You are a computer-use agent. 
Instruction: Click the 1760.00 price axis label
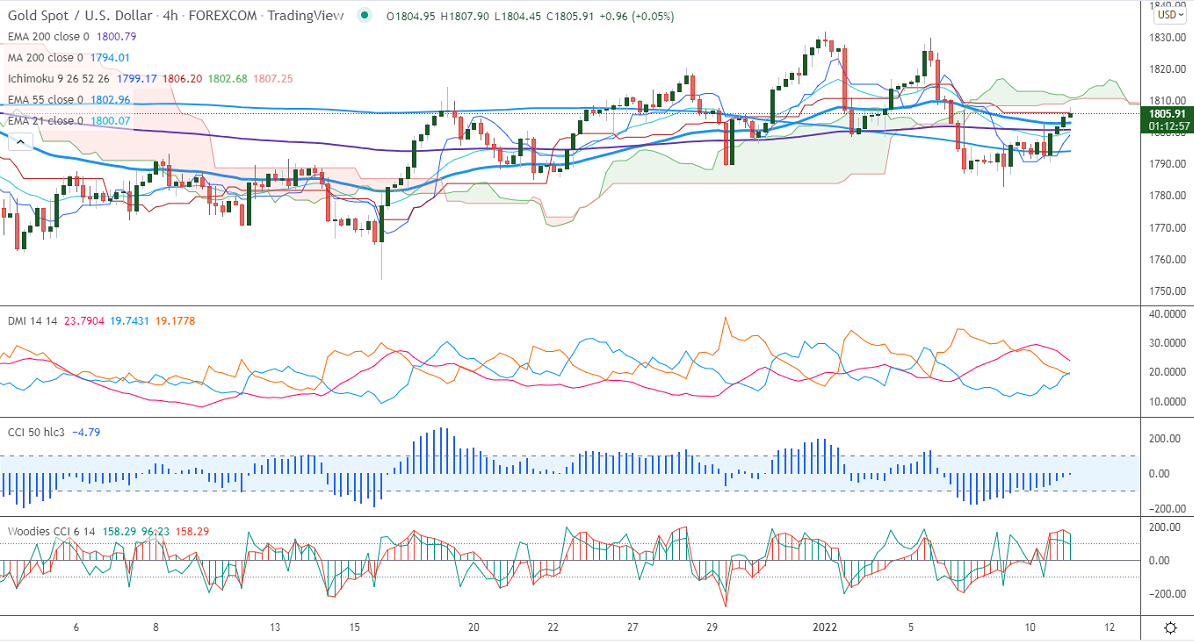coord(1168,260)
